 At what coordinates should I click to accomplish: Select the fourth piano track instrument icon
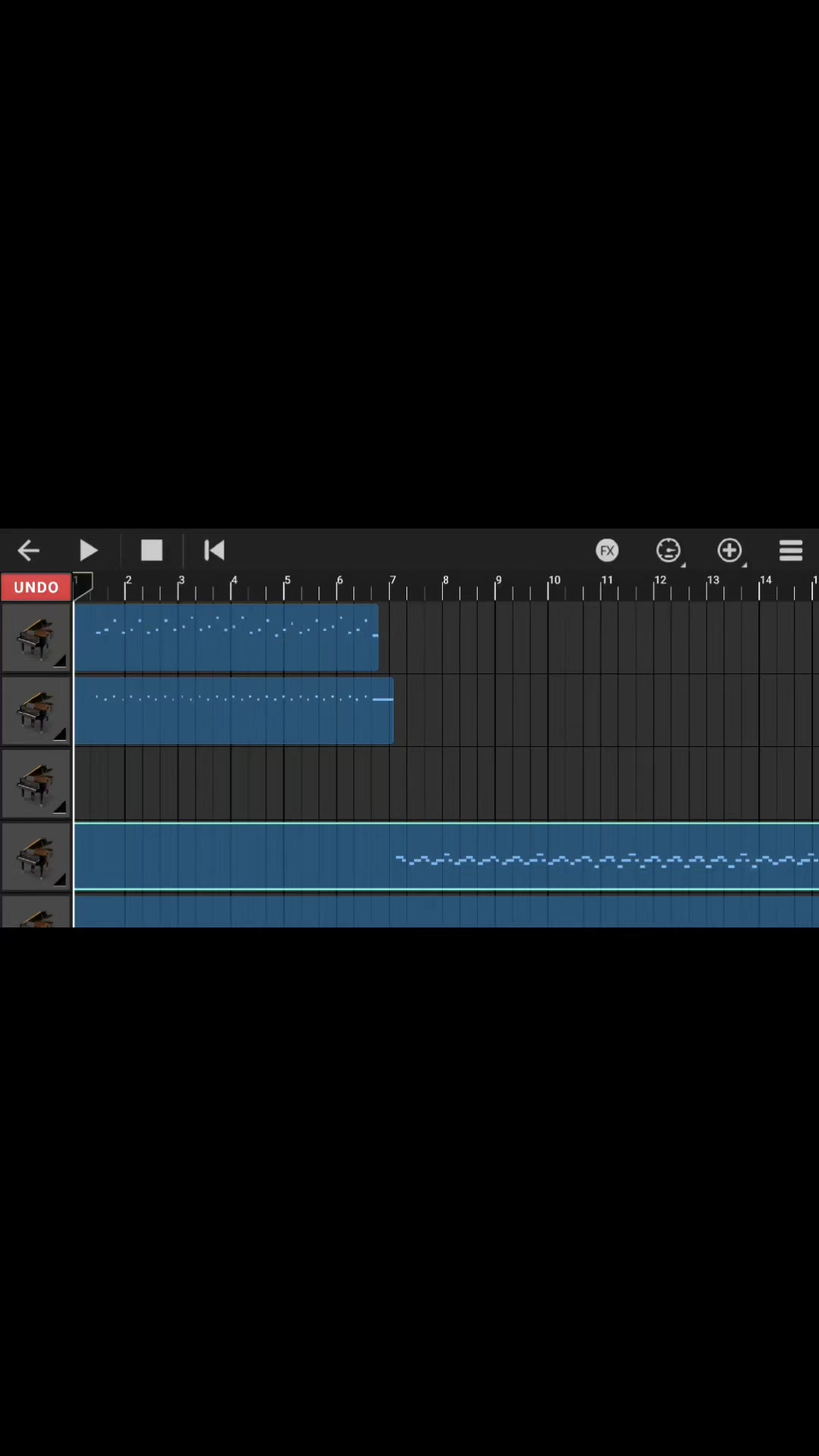[x=36, y=856]
